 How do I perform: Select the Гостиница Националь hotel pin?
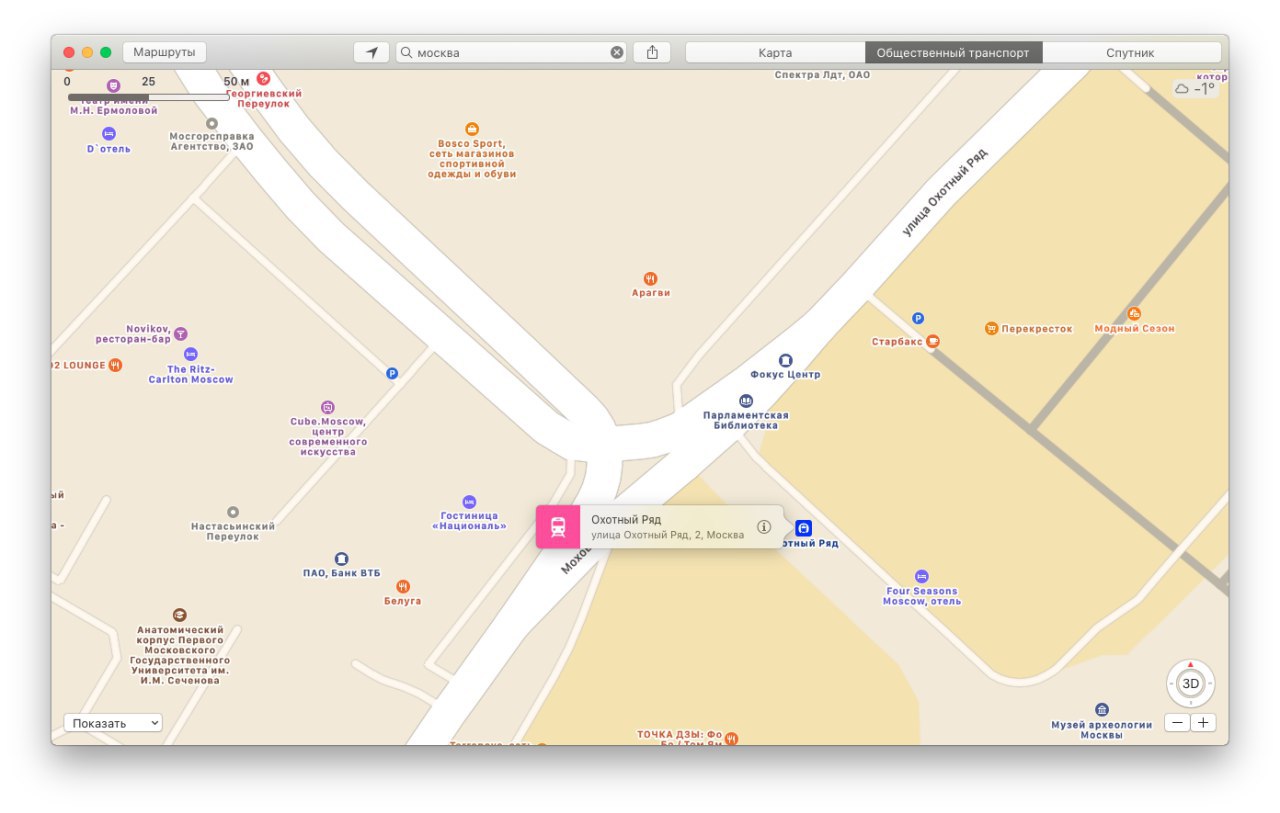click(x=469, y=502)
